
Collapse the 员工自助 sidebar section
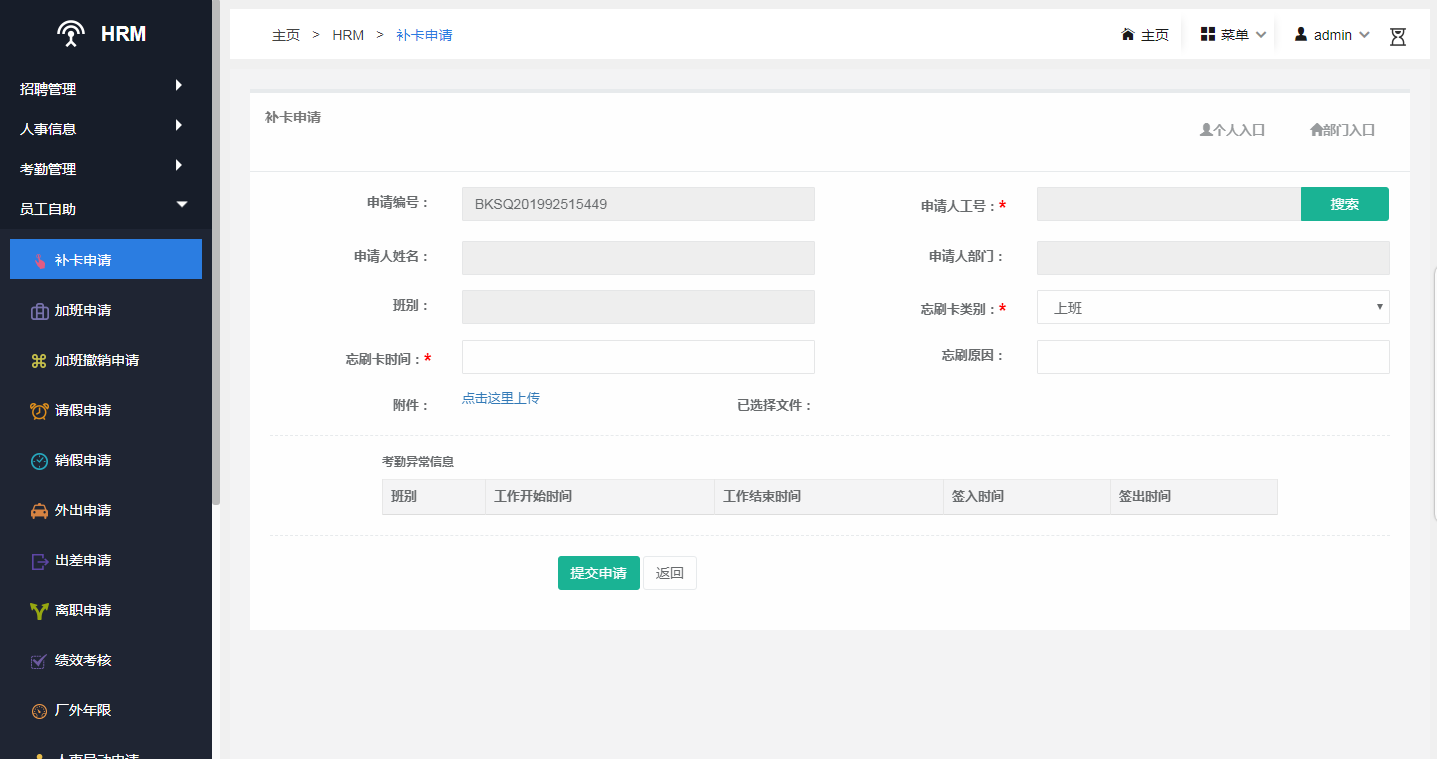tap(100, 209)
